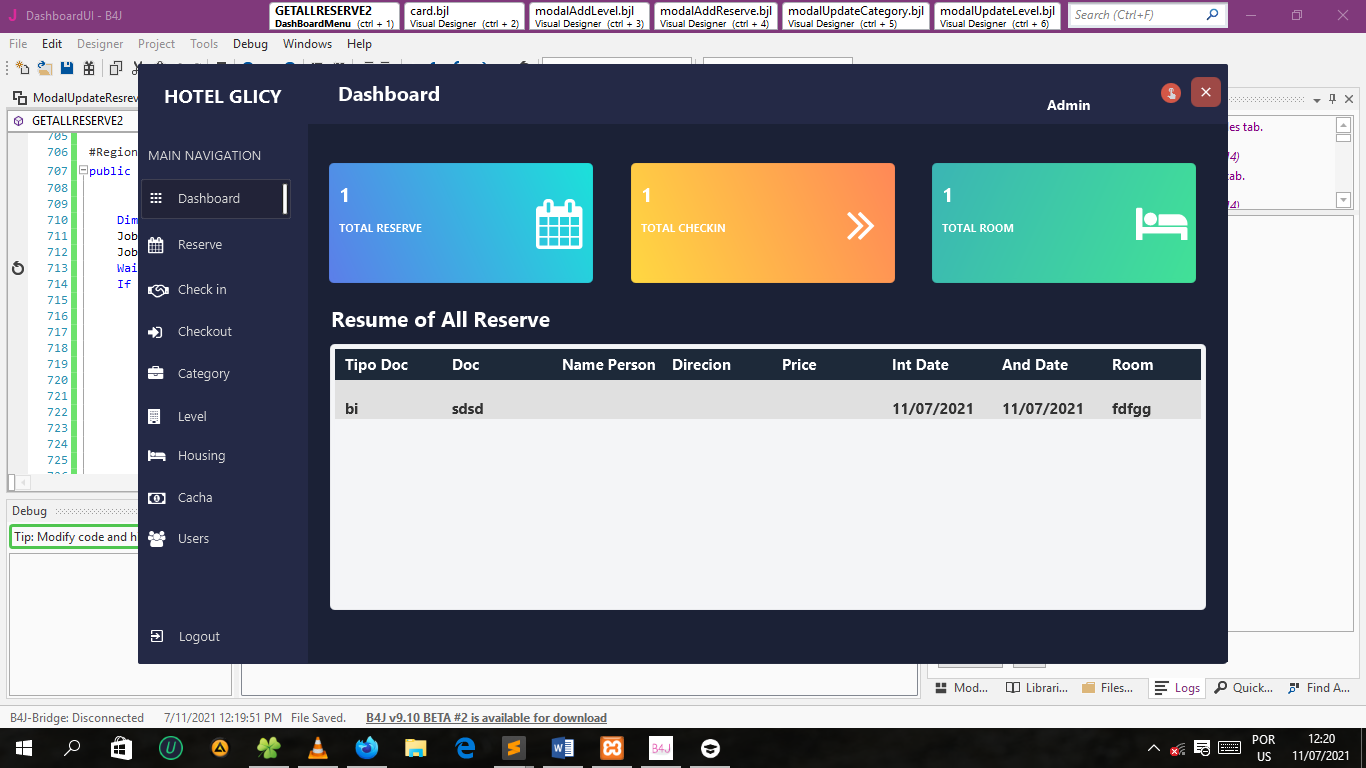The image size is (1366, 768).
Task: Open VLC media player from taskbar
Action: [318, 748]
